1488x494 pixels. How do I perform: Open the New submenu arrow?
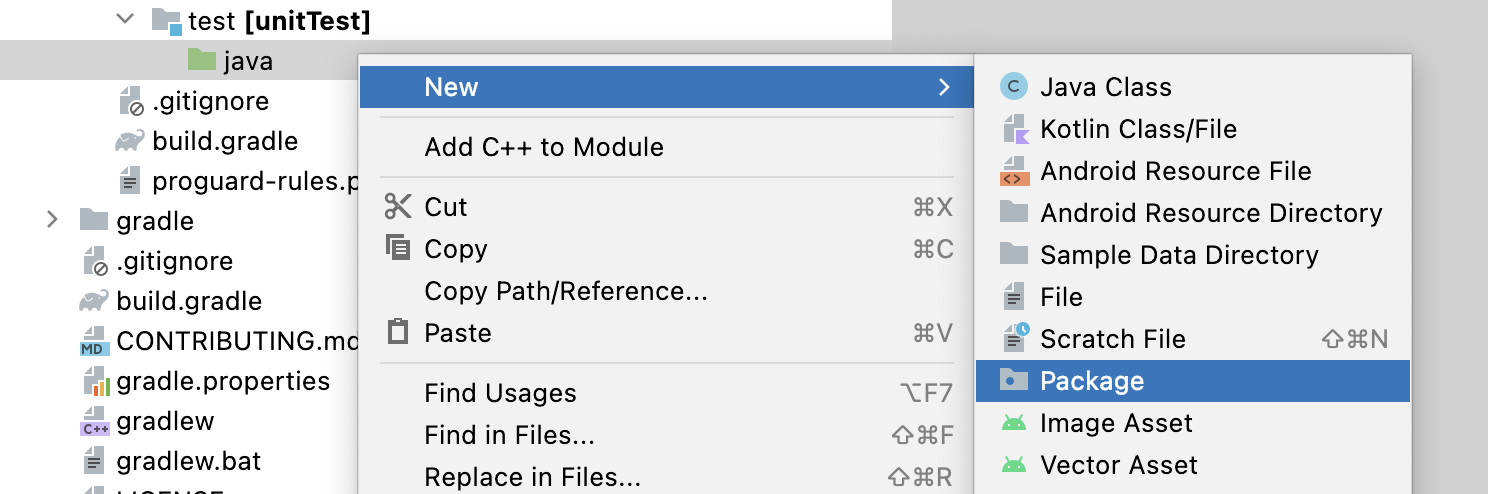tap(944, 87)
